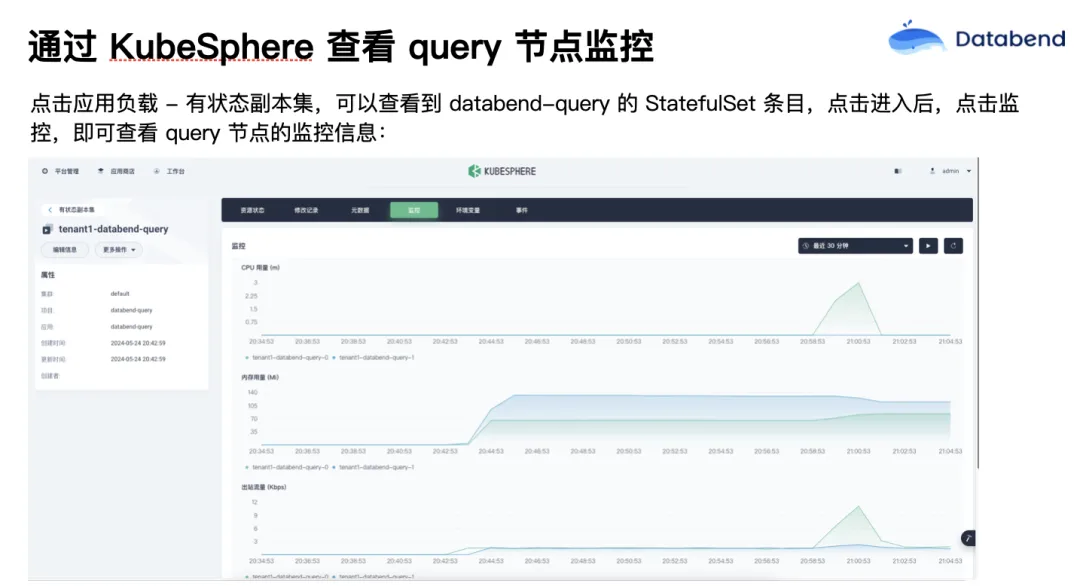Open 应用商店 app store
The width and height of the screenshot is (1080, 586).
(116, 171)
